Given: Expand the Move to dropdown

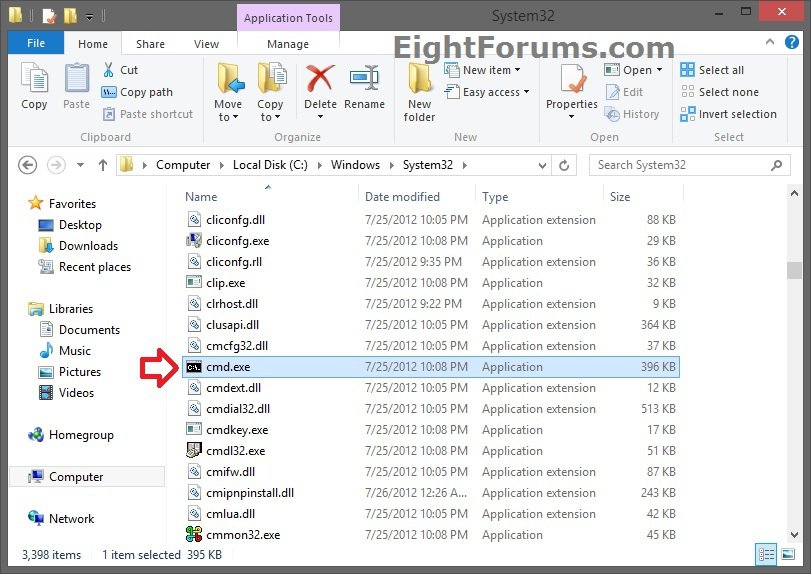Looking at the screenshot, I should pyautogui.click(x=228, y=117).
